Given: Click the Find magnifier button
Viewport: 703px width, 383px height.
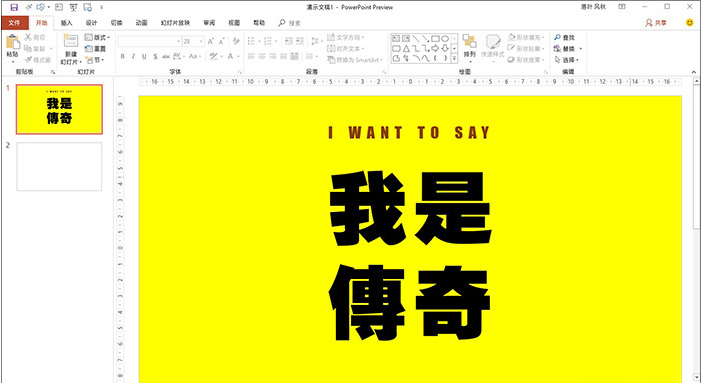Looking at the screenshot, I should tap(564, 37).
